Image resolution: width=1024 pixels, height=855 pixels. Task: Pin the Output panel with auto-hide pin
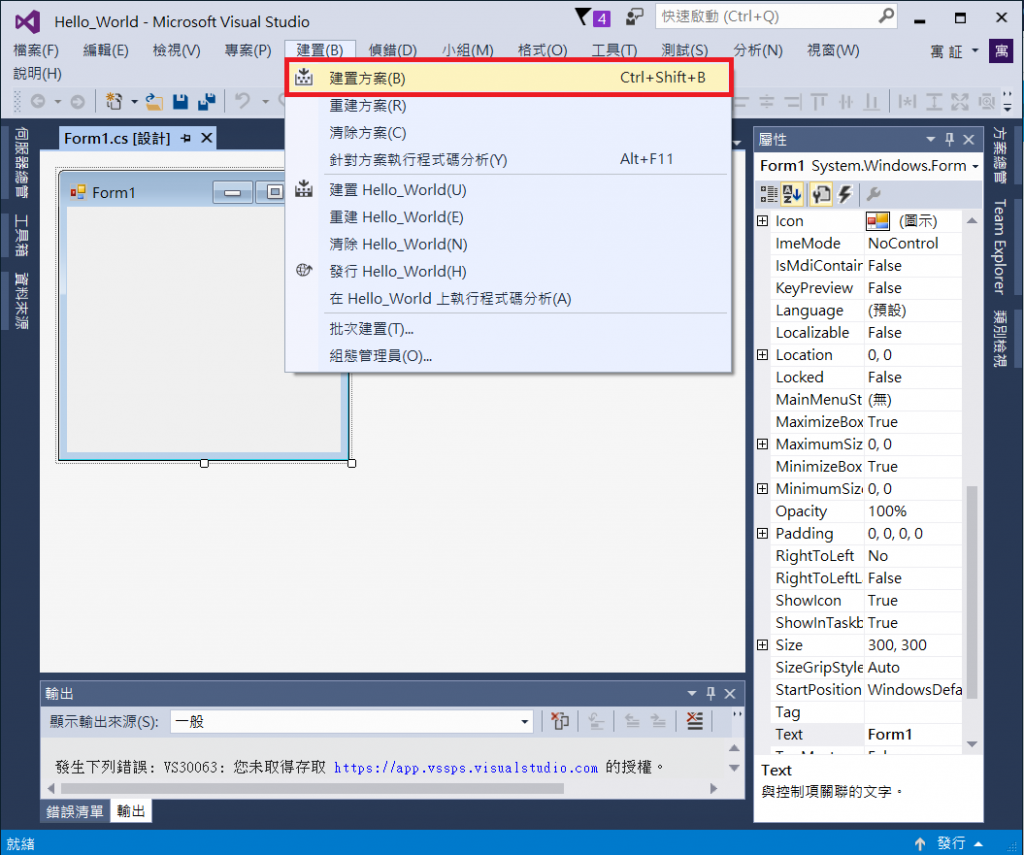pos(711,693)
